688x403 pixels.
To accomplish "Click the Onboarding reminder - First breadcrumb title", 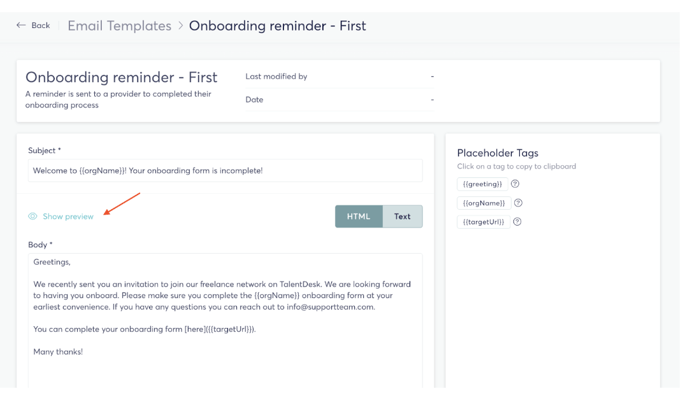I will click(x=277, y=26).
